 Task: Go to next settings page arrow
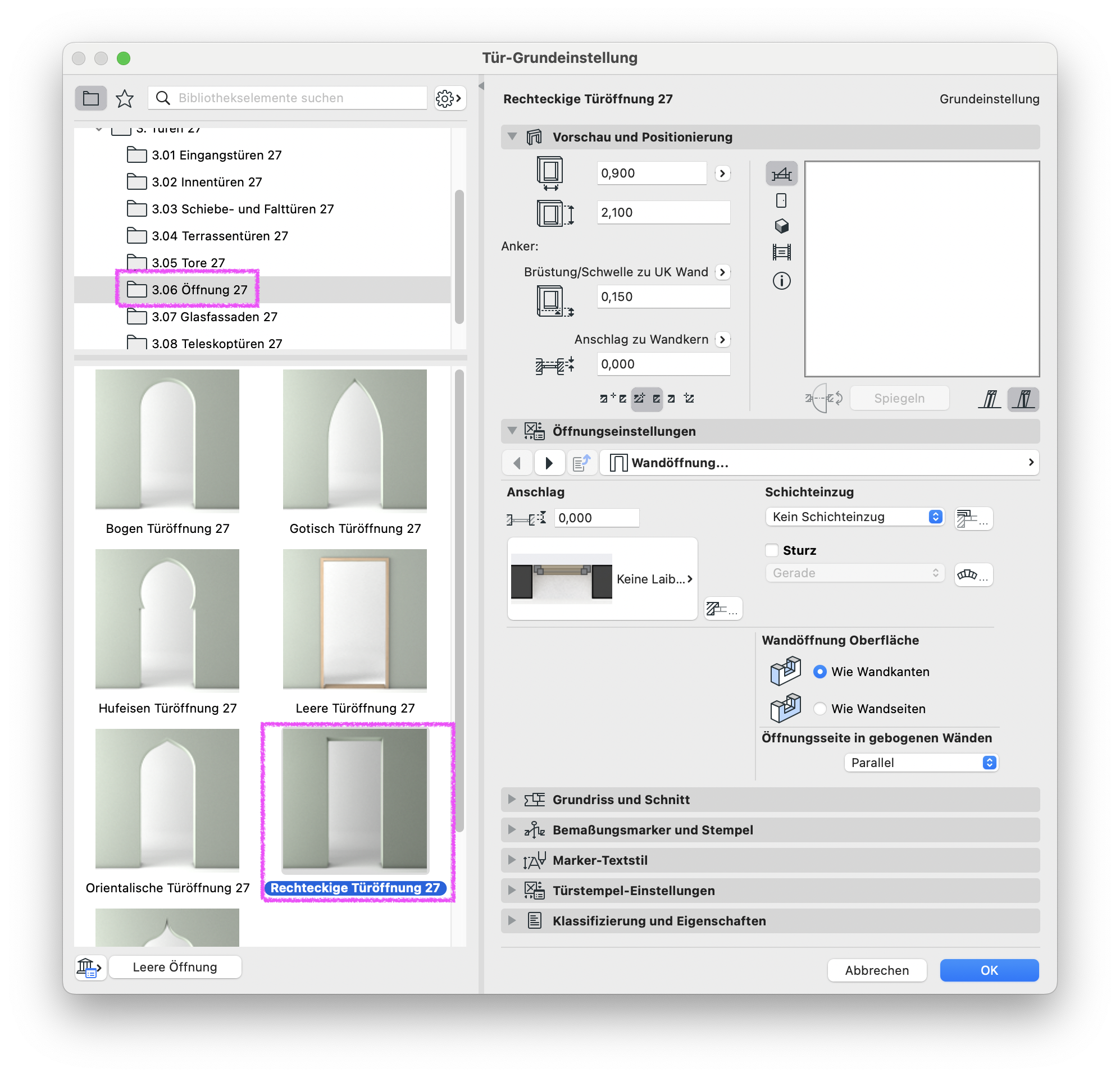point(549,463)
